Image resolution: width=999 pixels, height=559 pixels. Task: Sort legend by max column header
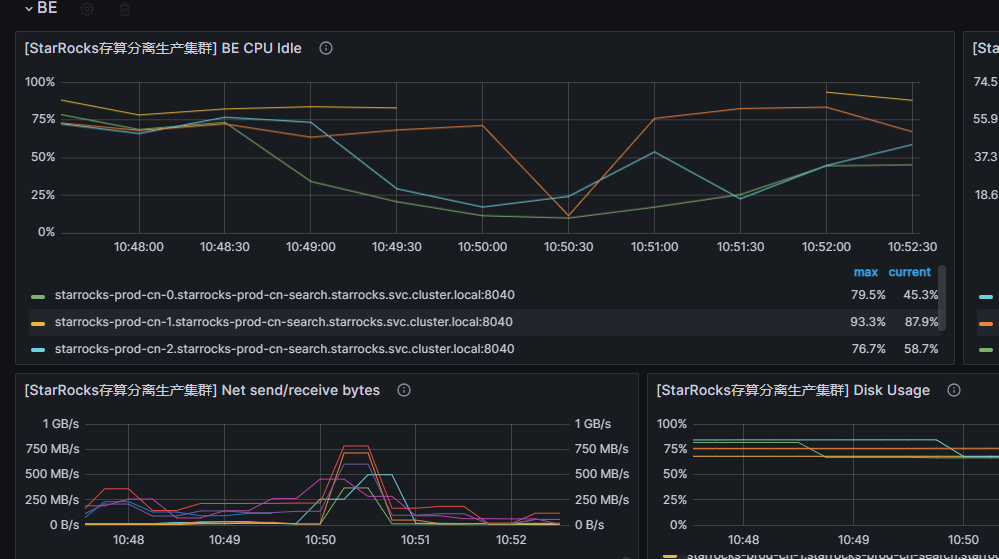pos(865,272)
